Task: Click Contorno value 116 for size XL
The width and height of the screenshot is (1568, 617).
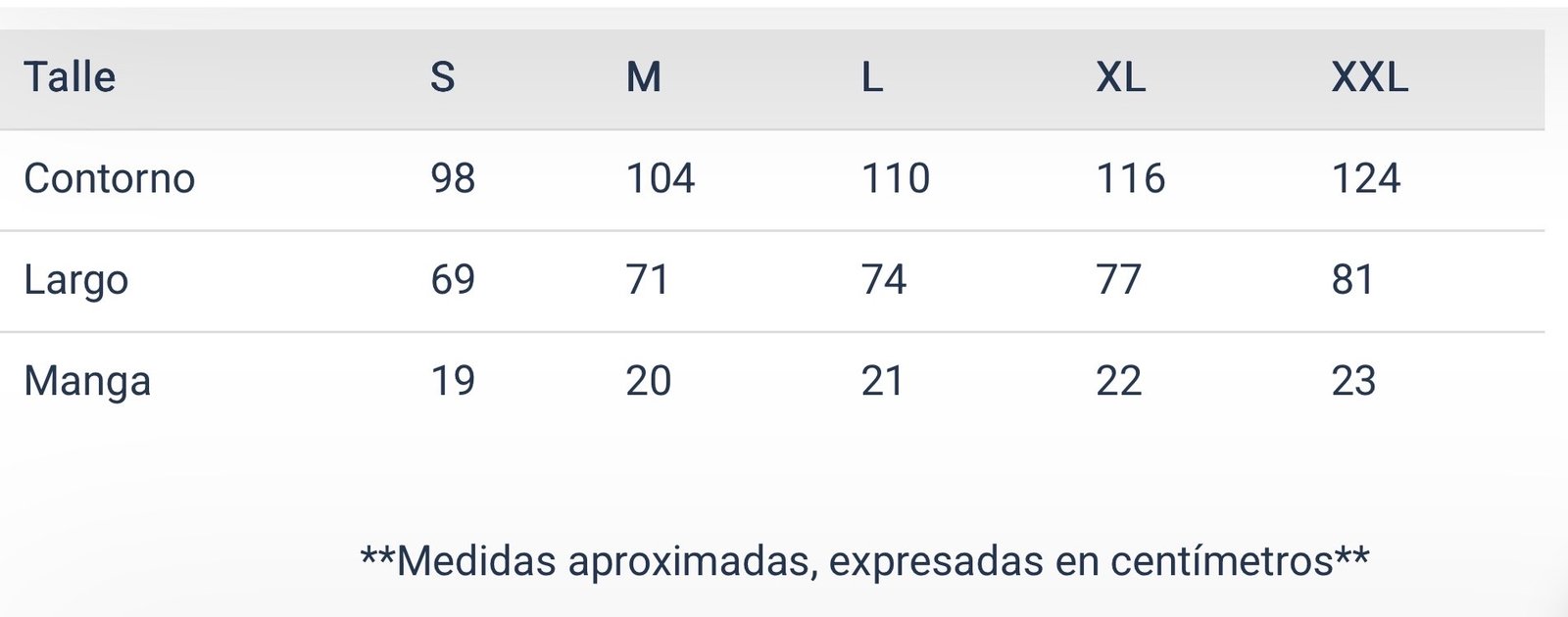Action: (x=1130, y=179)
